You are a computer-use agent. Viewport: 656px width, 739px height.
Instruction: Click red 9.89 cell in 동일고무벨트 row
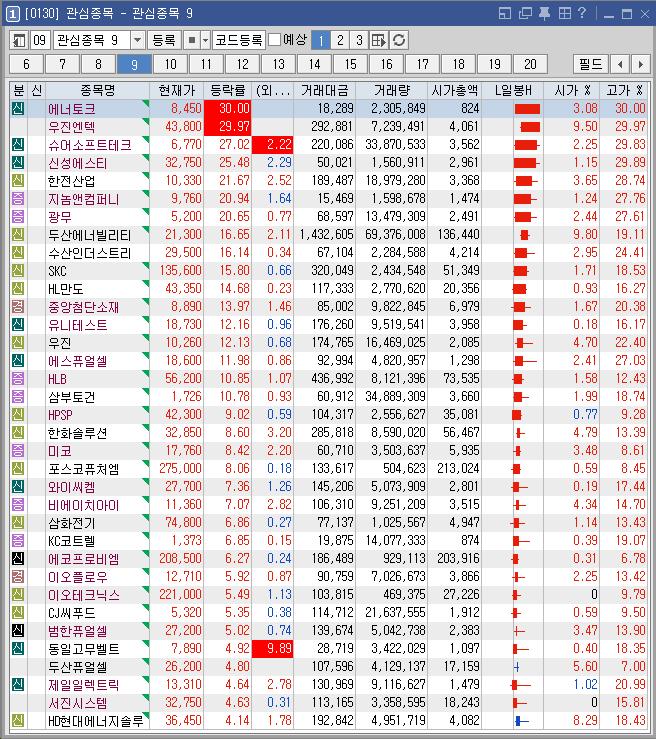point(273,649)
